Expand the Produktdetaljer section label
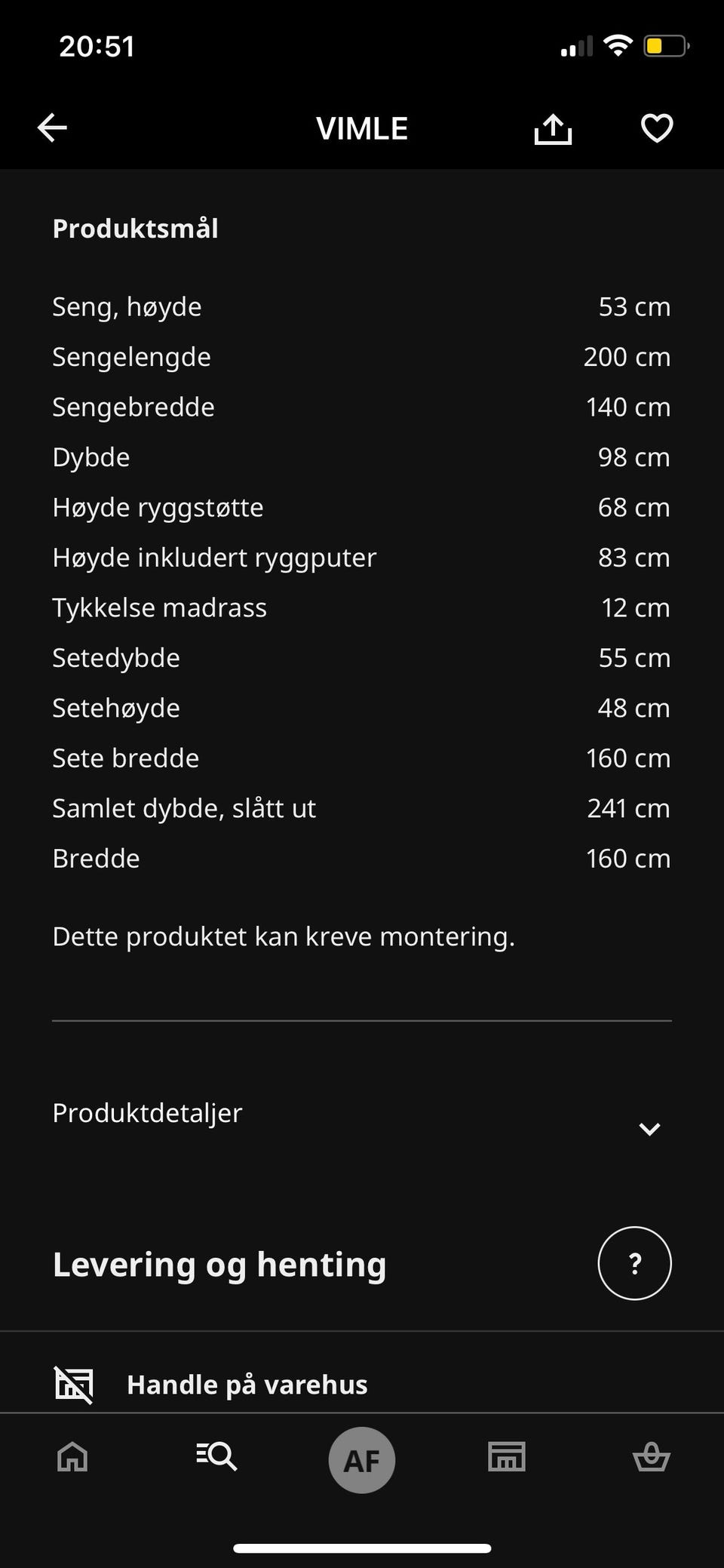 pyautogui.click(x=147, y=1113)
